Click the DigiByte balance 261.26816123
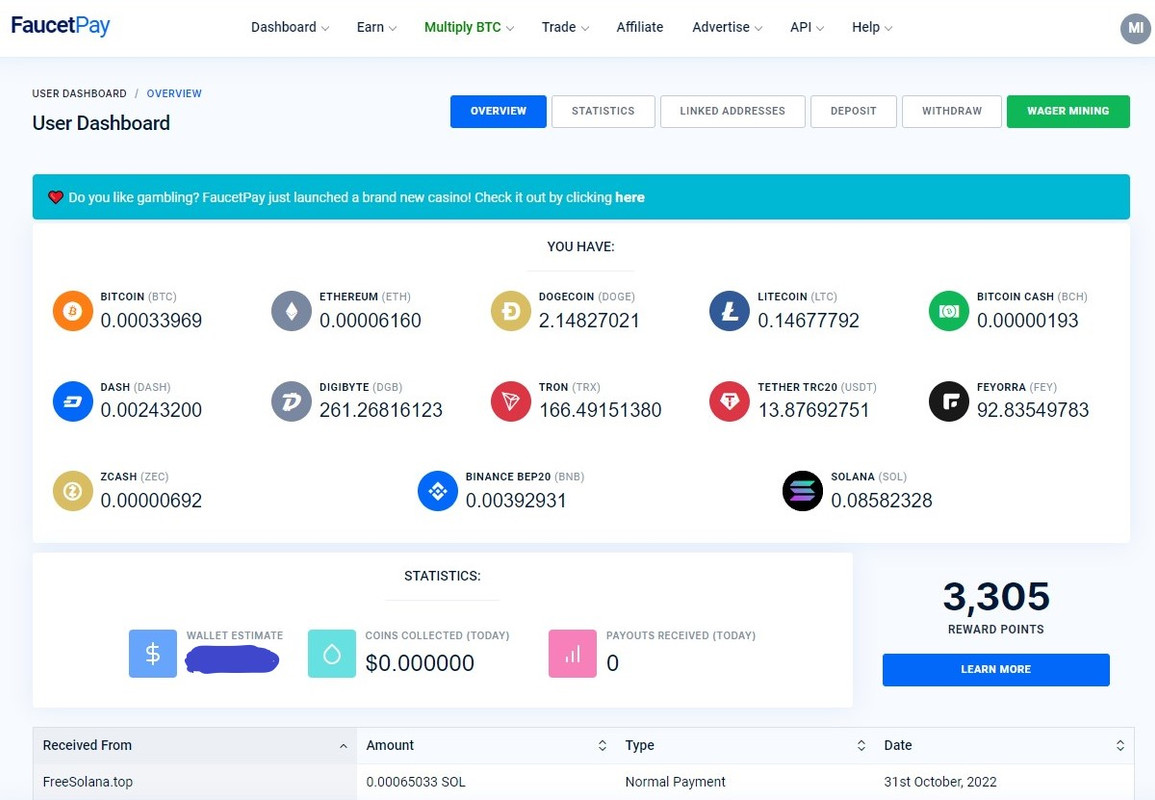The width and height of the screenshot is (1155, 800). 381,410
